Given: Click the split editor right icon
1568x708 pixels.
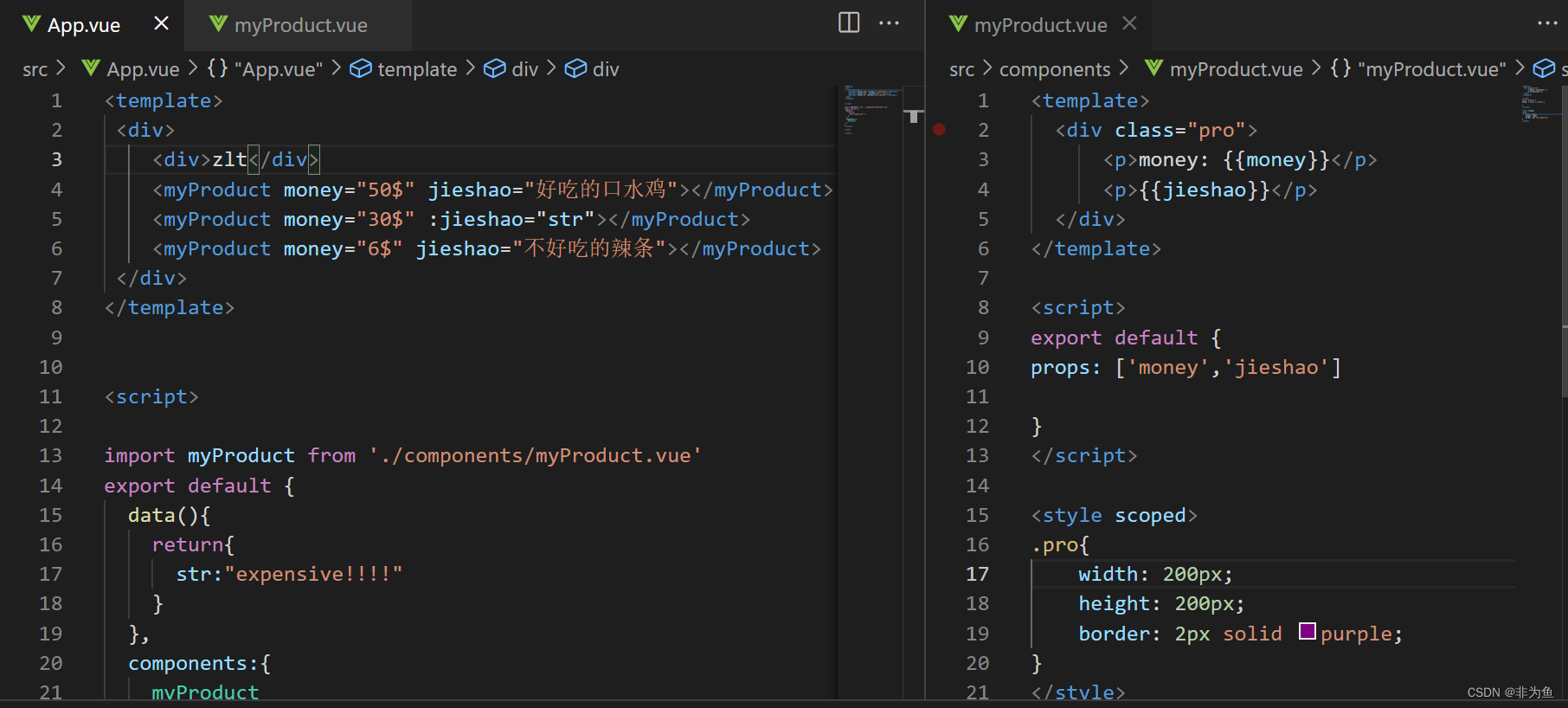Looking at the screenshot, I should (849, 23).
